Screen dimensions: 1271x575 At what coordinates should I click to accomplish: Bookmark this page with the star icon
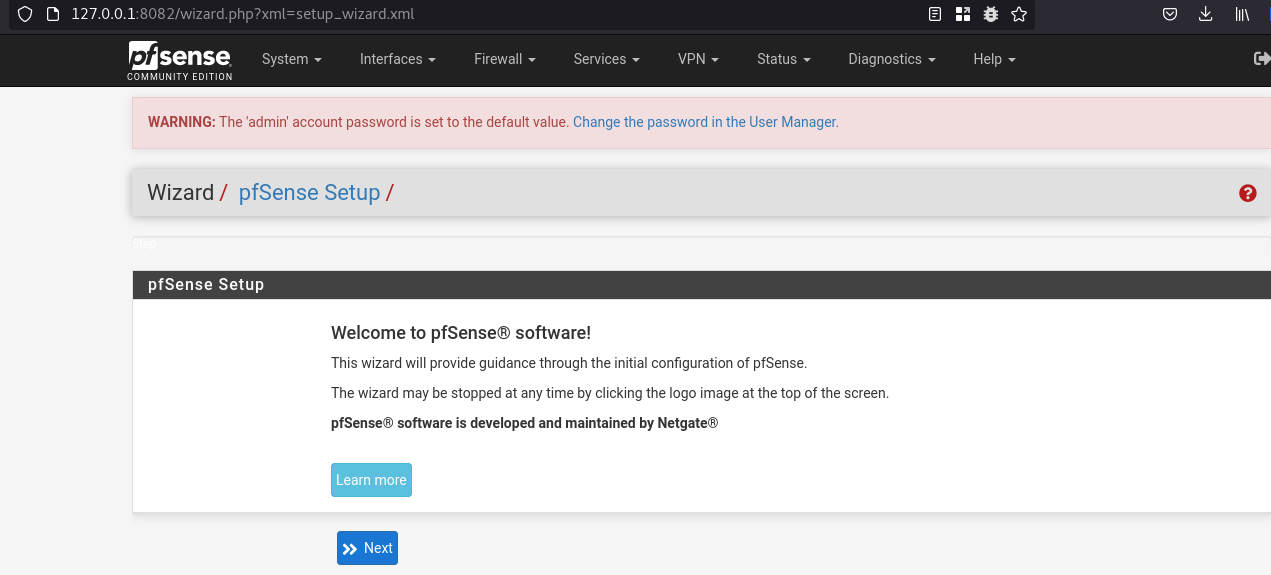(1019, 14)
